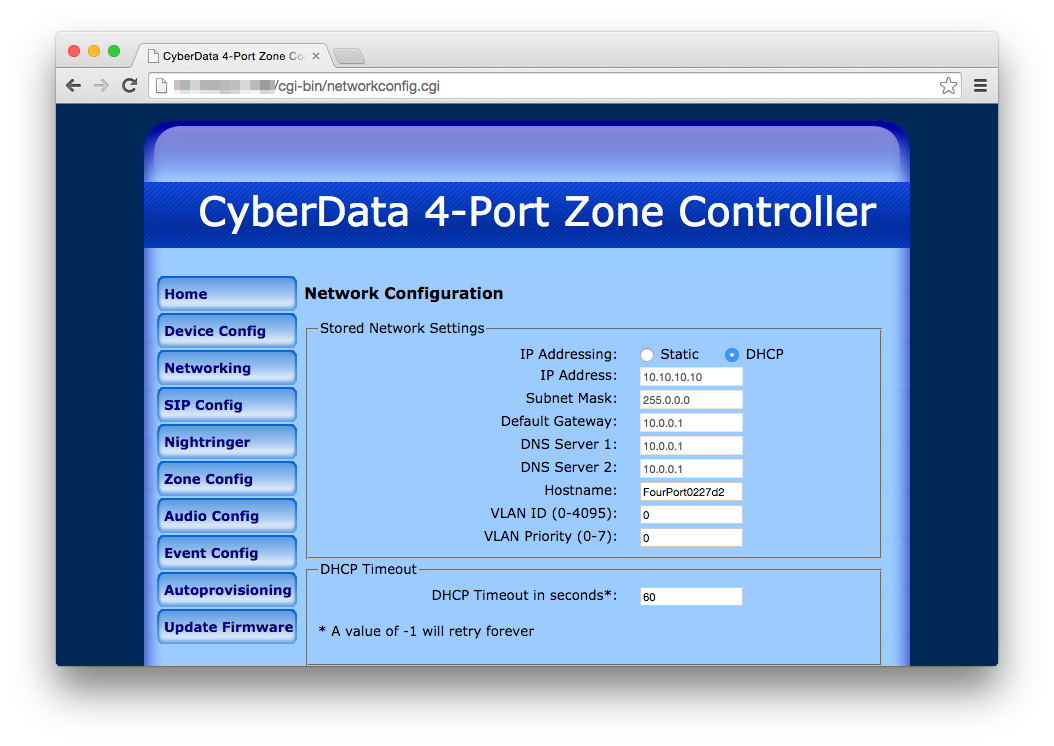Open the Zone Config section
Image resolution: width=1054 pixels, height=746 pixels.
click(226, 478)
